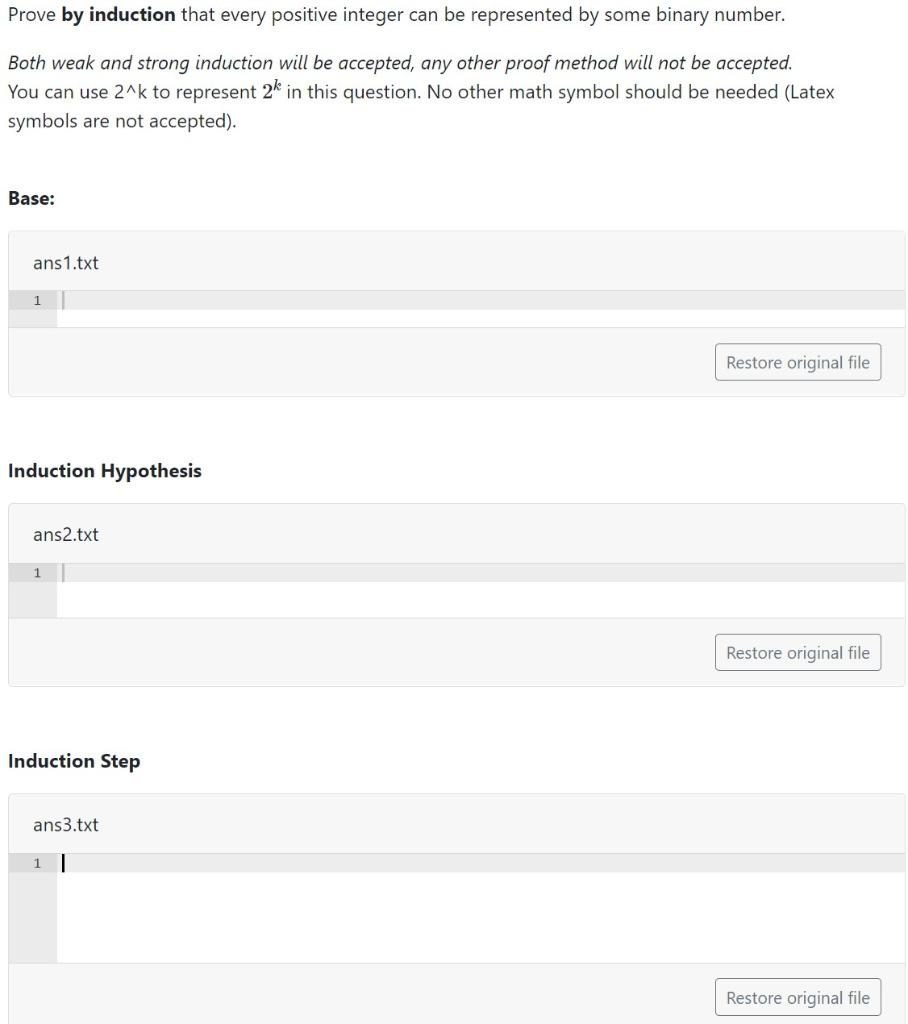Viewport: 908px width, 1024px height.
Task: Click the line number gutter in ans2.txt editor
Action: [x=36, y=572]
